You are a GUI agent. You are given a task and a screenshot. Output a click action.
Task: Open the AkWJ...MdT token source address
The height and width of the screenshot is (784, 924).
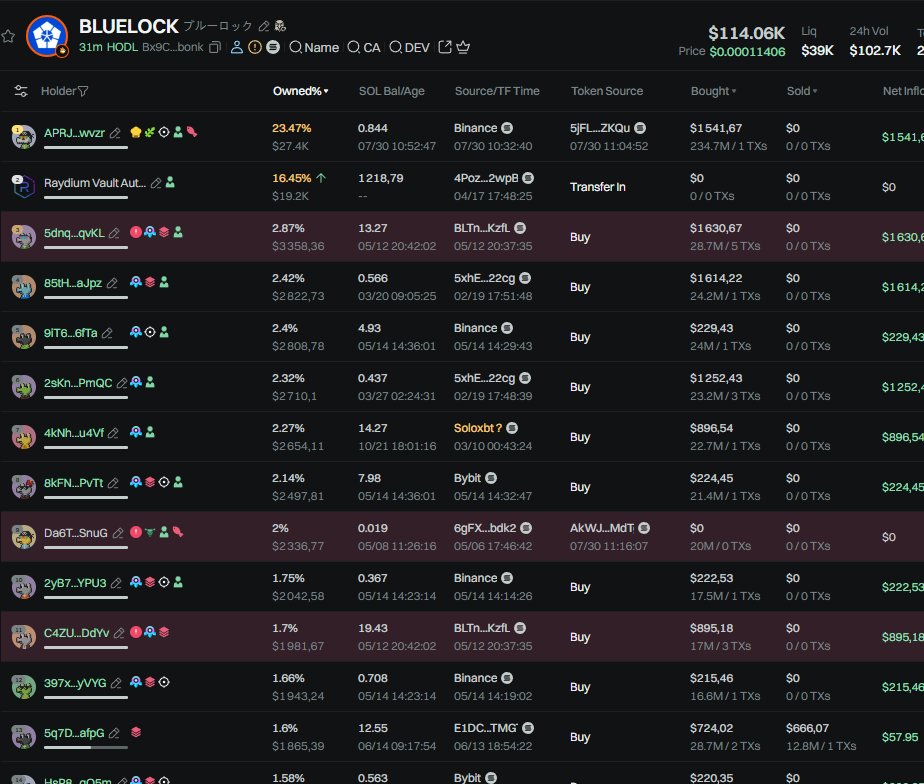tap(602, 528)
